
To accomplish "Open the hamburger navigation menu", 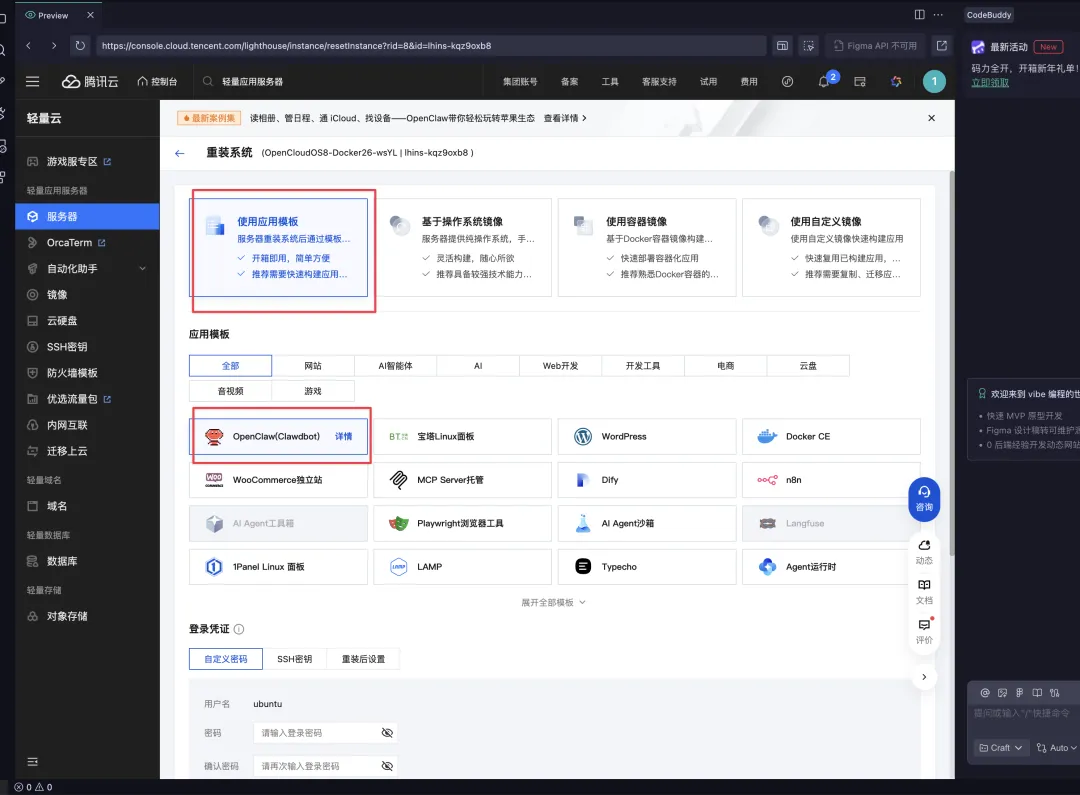I will 32,81.
